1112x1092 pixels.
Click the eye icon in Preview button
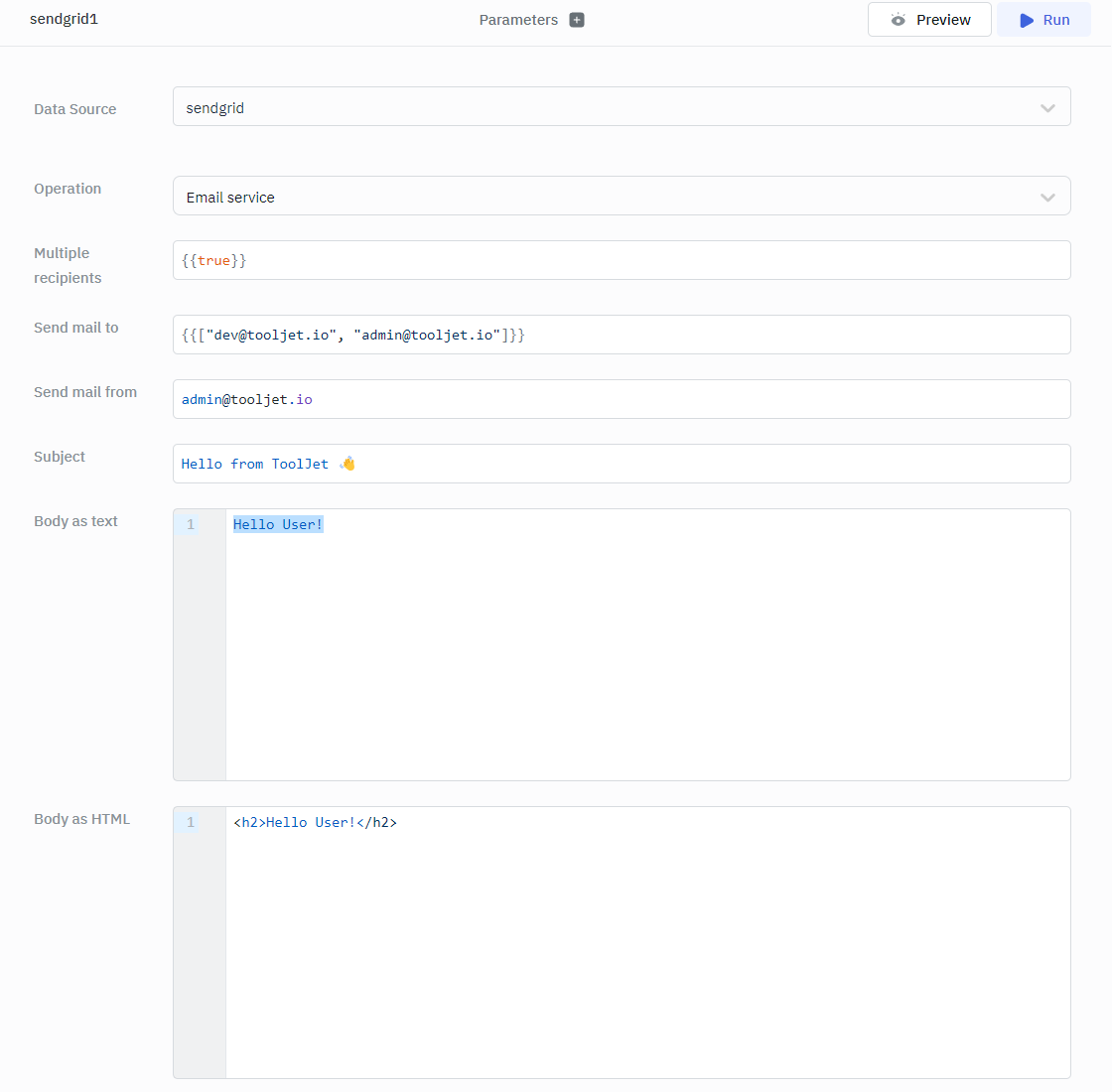899,20
